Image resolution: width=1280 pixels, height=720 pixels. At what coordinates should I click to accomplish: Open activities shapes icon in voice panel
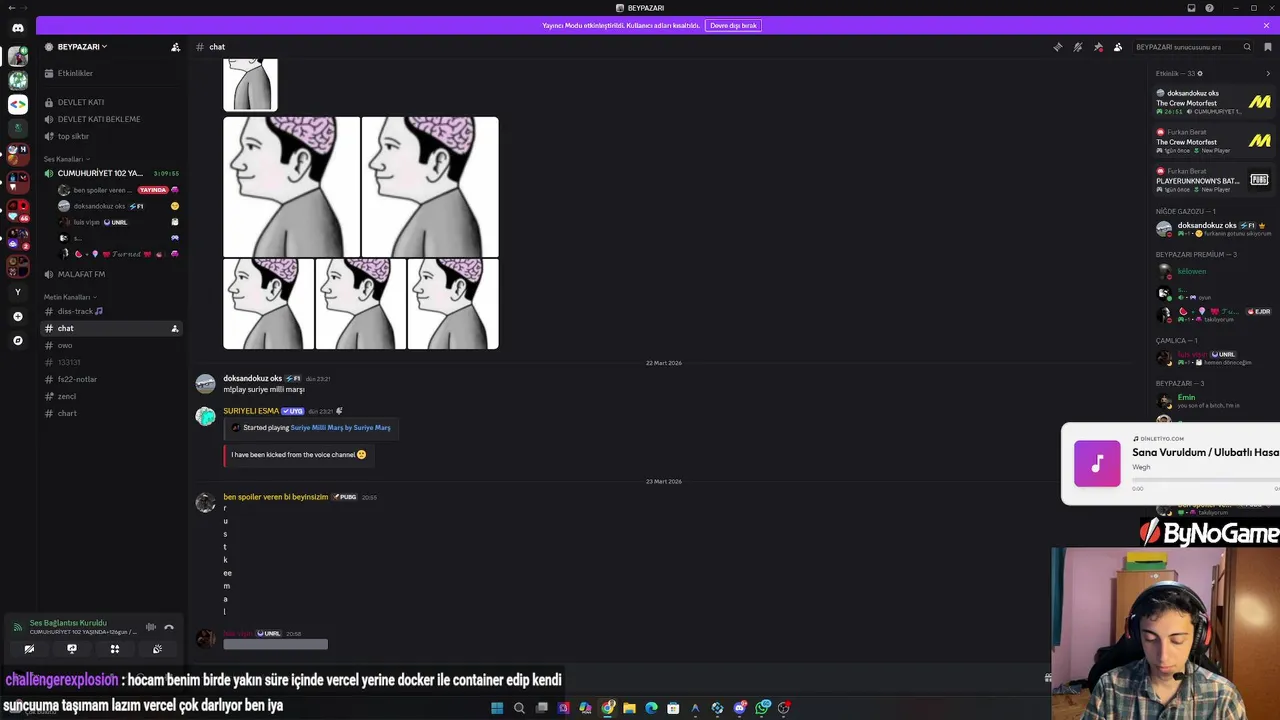click(x=115, y=649)
